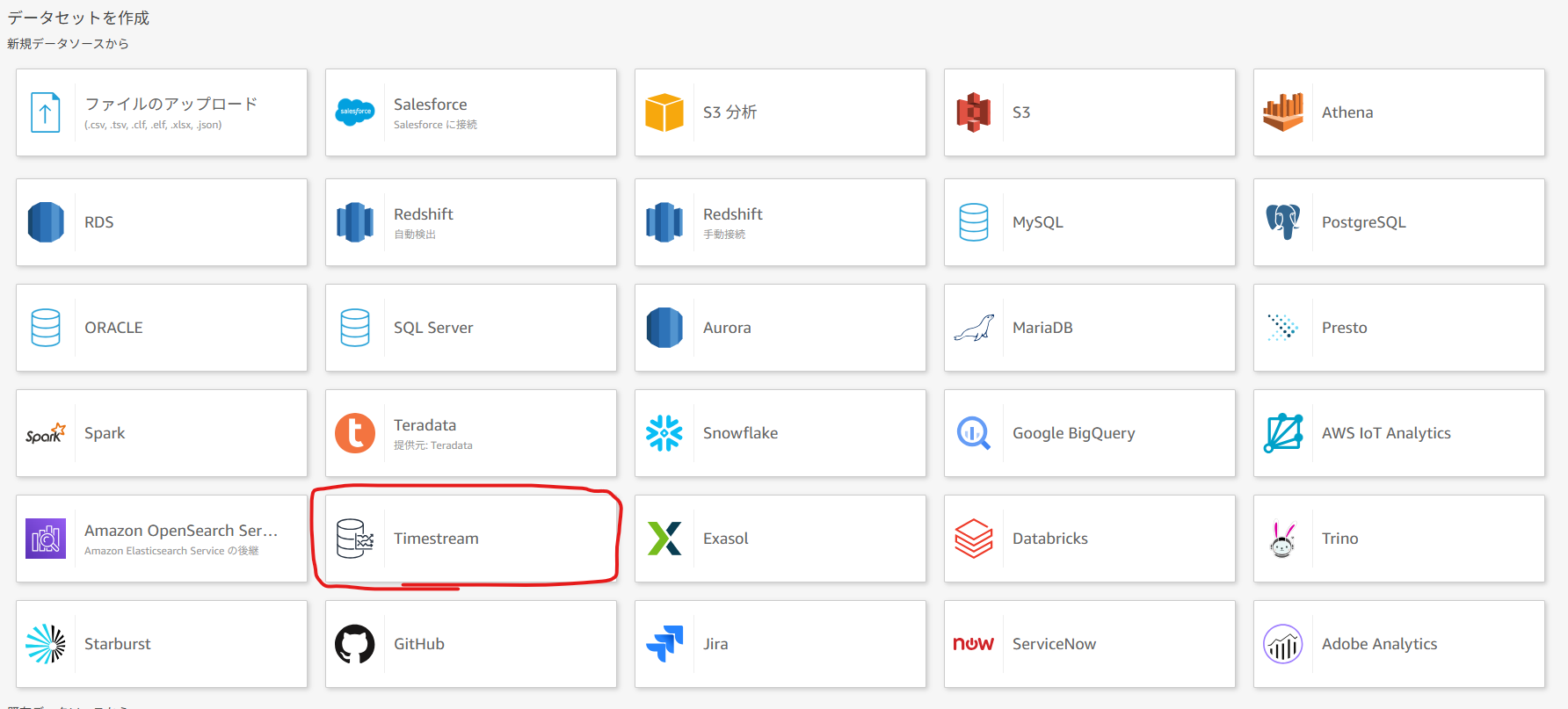
Task: Click the 手動接続 subtitle under Redshift
Action: [x=724, y=235]
